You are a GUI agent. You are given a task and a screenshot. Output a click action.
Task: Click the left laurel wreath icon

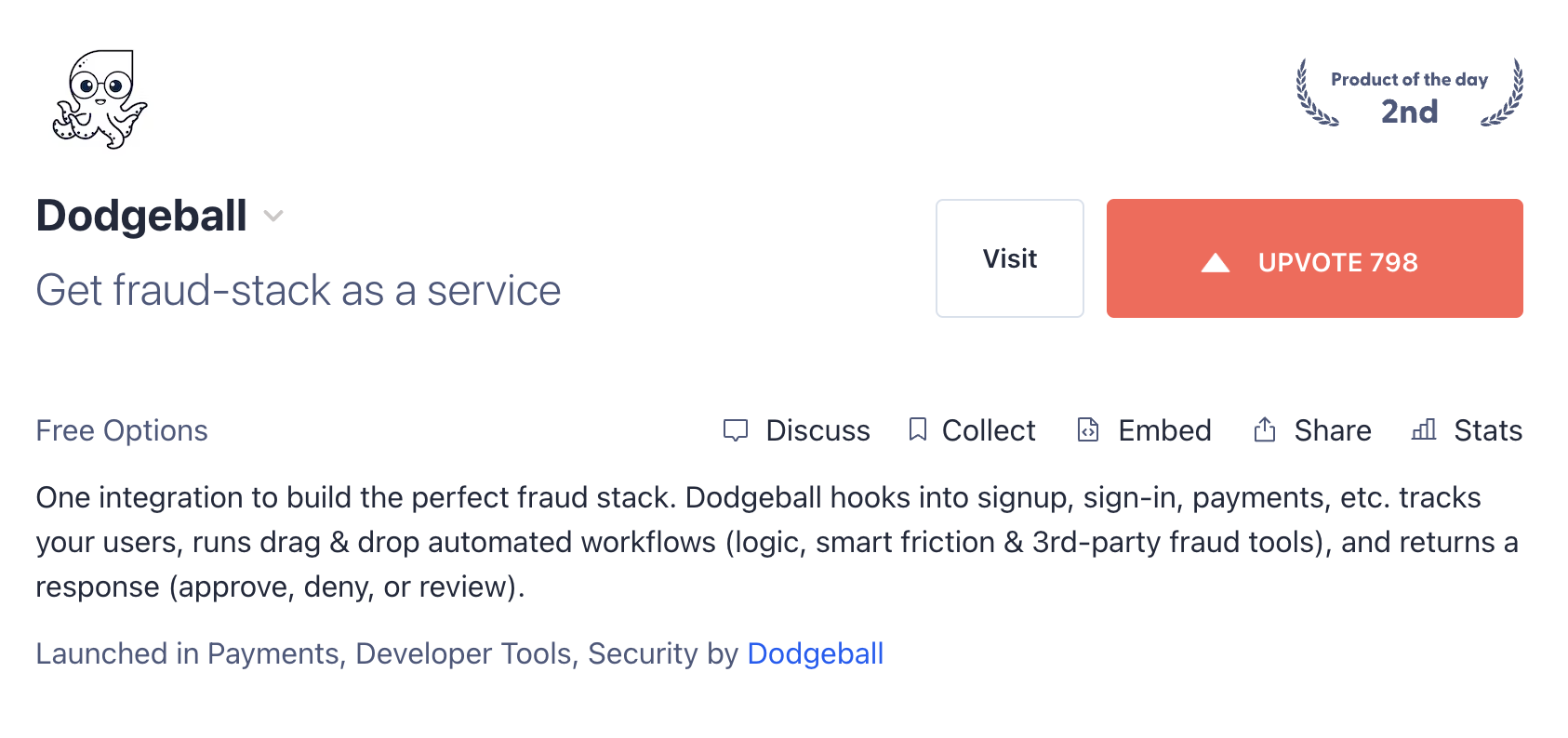1314,94
